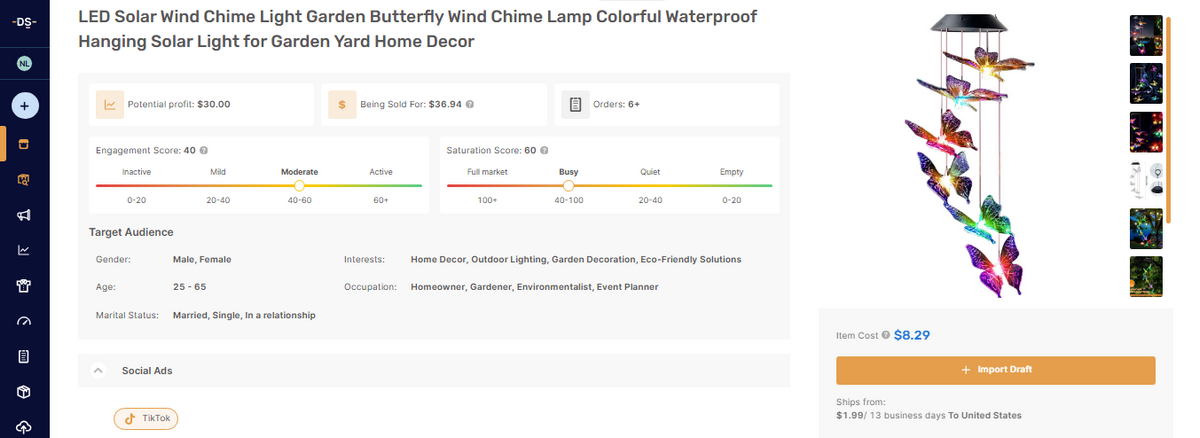
Task: Open the NL user profile avatar
Action: coord(24,63)
